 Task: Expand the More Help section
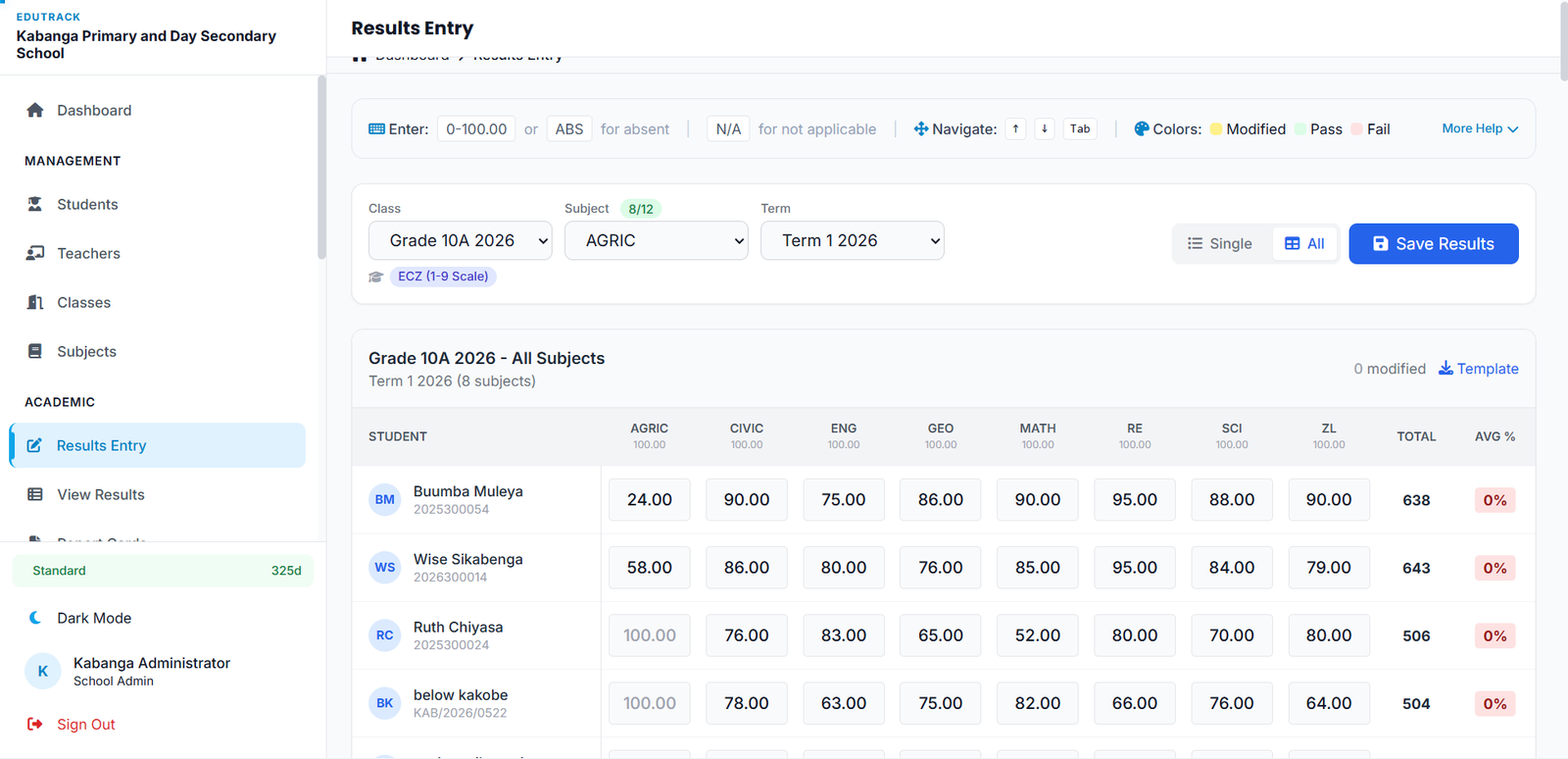coord(1480,128)
